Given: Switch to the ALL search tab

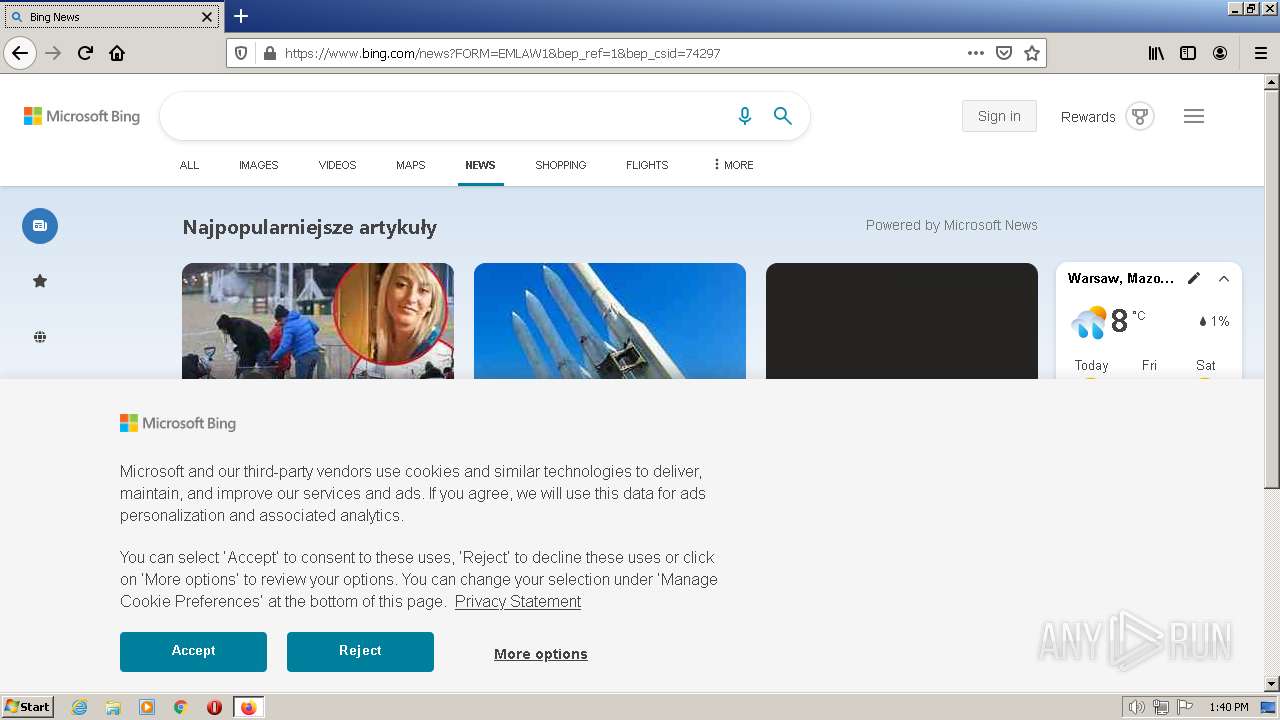Looking at the screenshot, I should tap(189, 165).
